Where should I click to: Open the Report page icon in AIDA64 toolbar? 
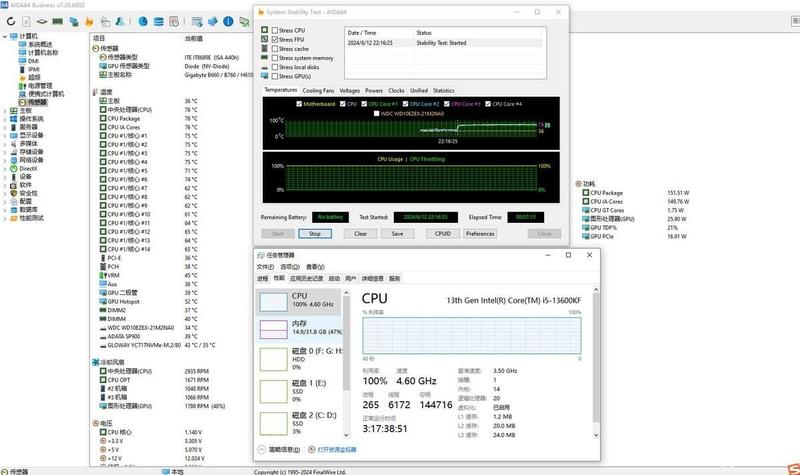[x=27, y=21]
